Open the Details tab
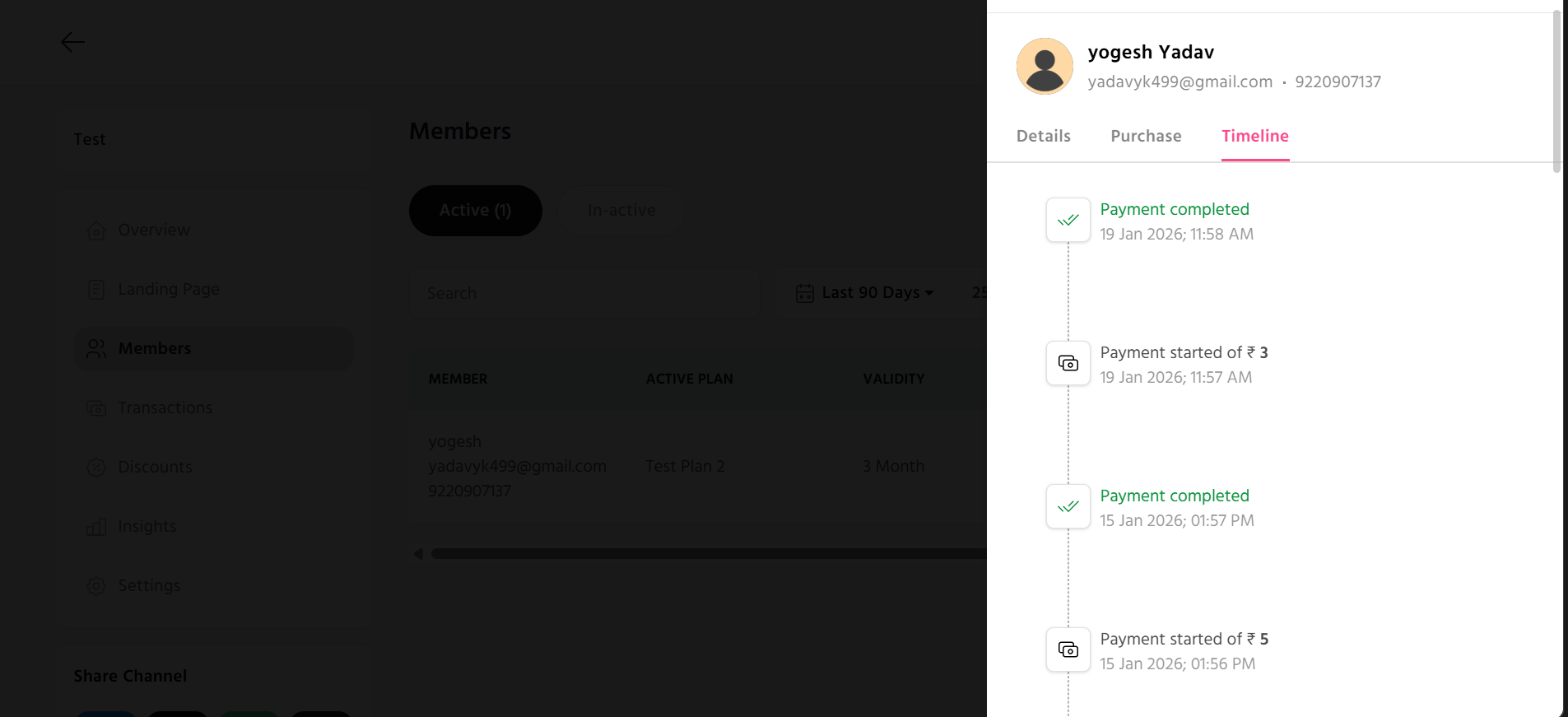This screenshot has width=1568, height=717. coord(1043,137)
